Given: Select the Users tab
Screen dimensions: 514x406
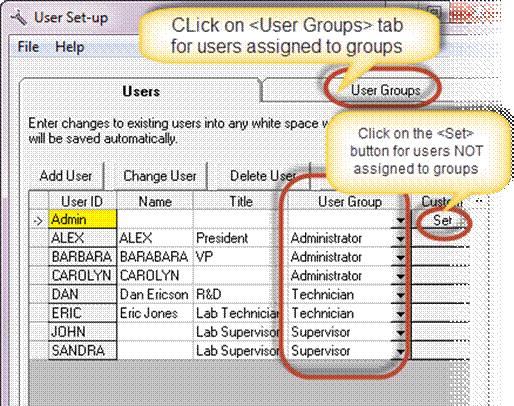Looking at the screenshot, I should 141,91.
